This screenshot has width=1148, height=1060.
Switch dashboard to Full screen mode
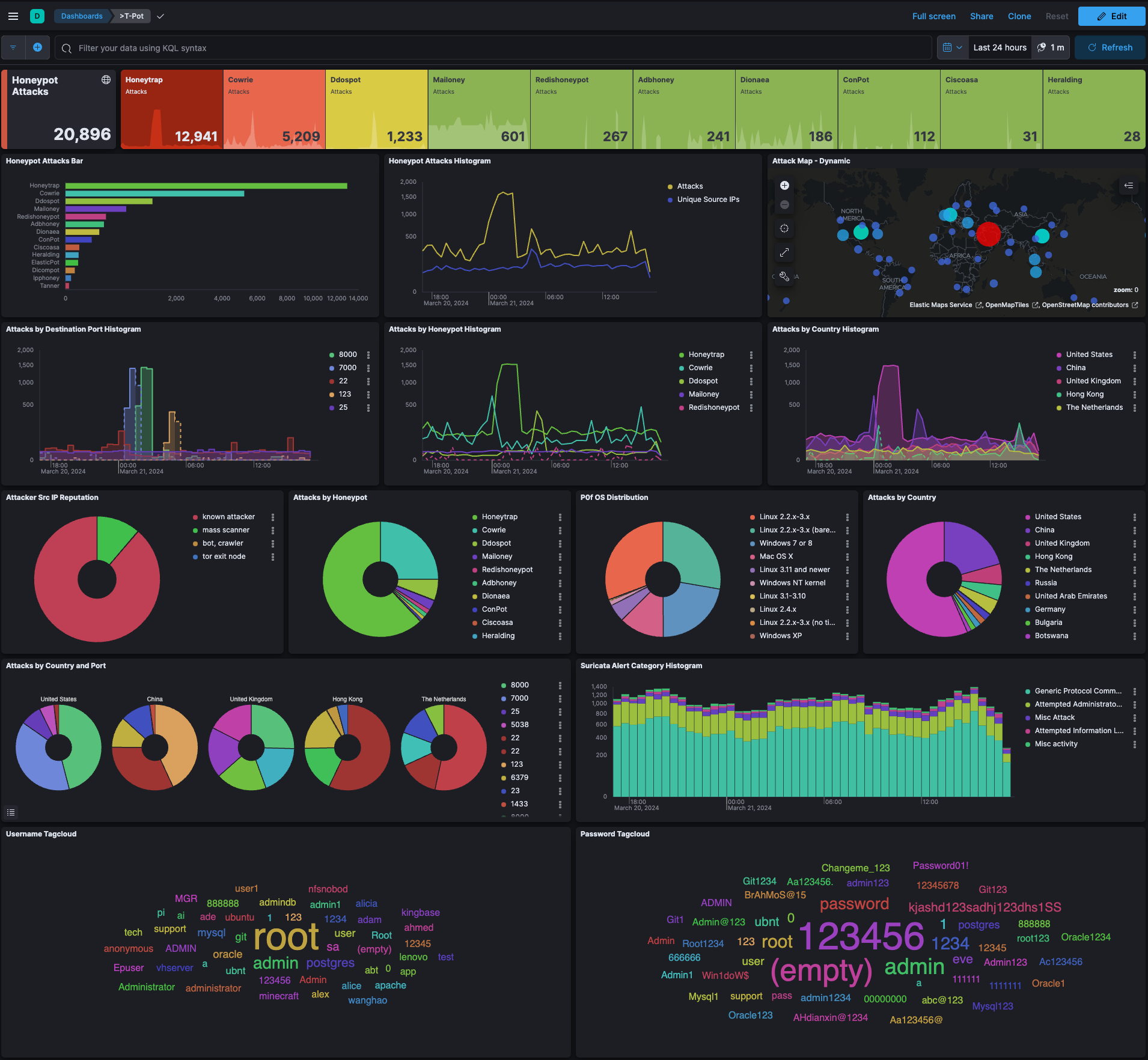pyautogui.click(x=933, y=16)
